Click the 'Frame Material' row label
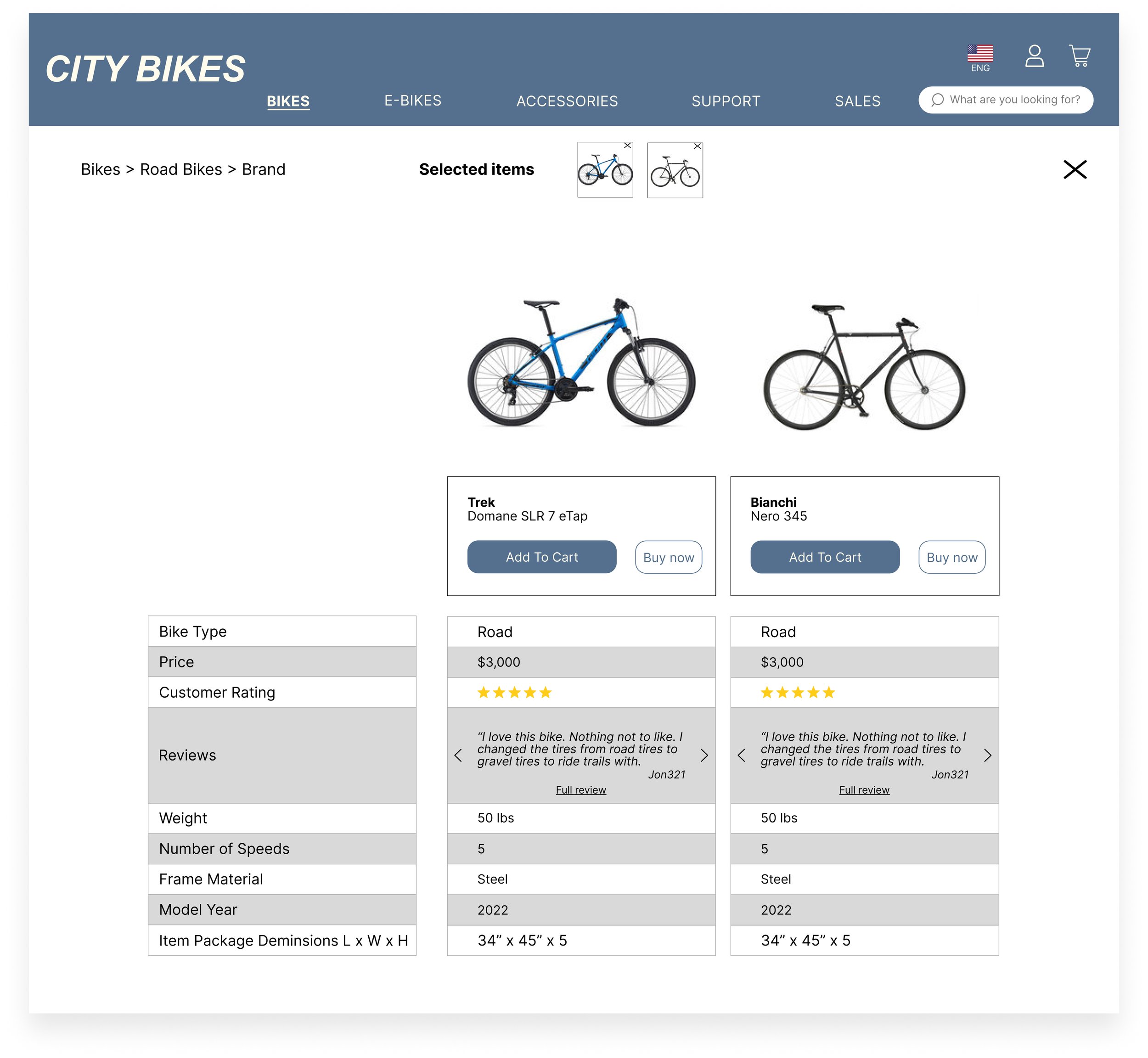Image resolution: width=1148 pixels, height=1058 pixels. pos(211,879)
